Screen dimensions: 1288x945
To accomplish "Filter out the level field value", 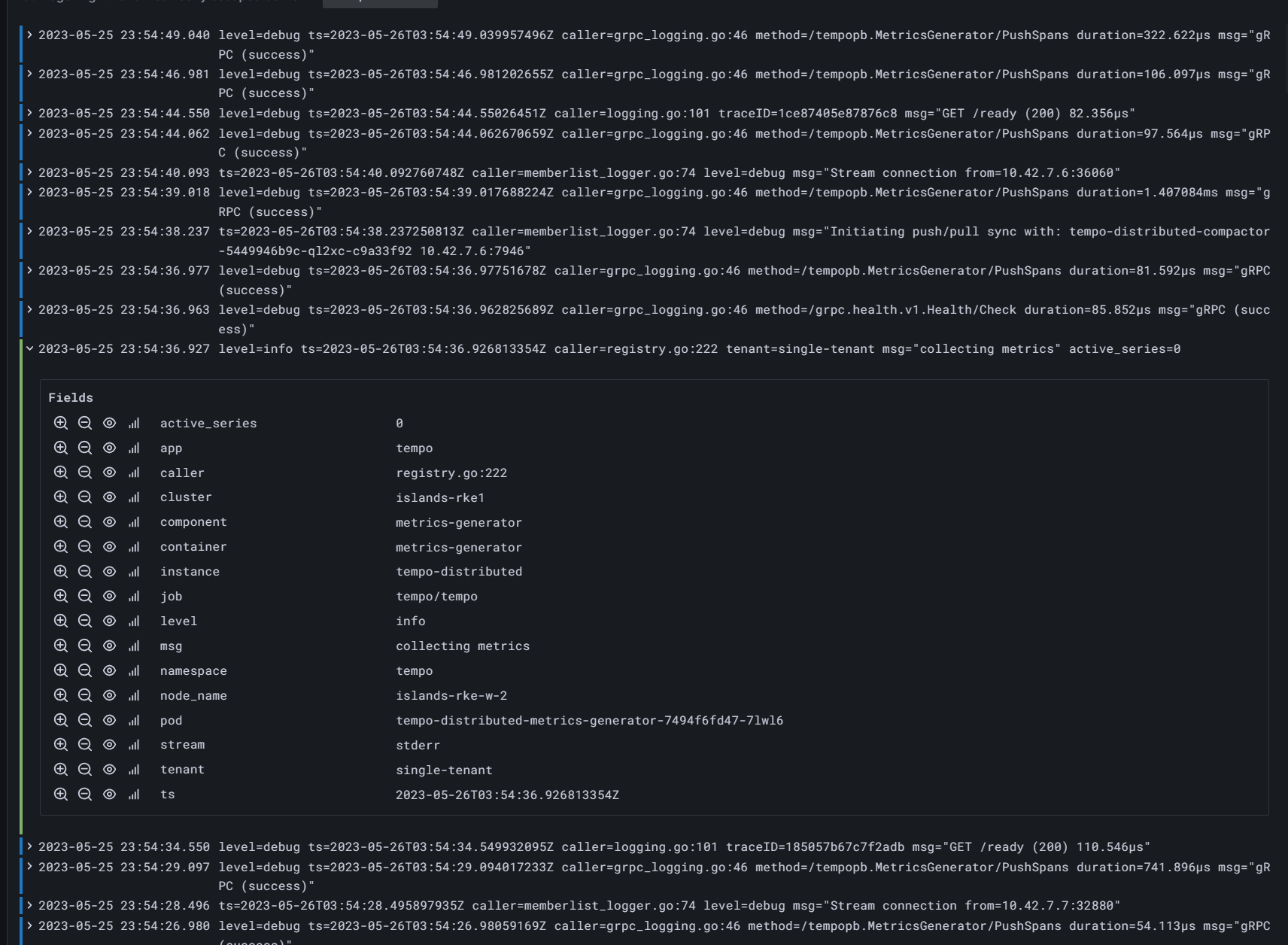I will (x=85, y=621).
